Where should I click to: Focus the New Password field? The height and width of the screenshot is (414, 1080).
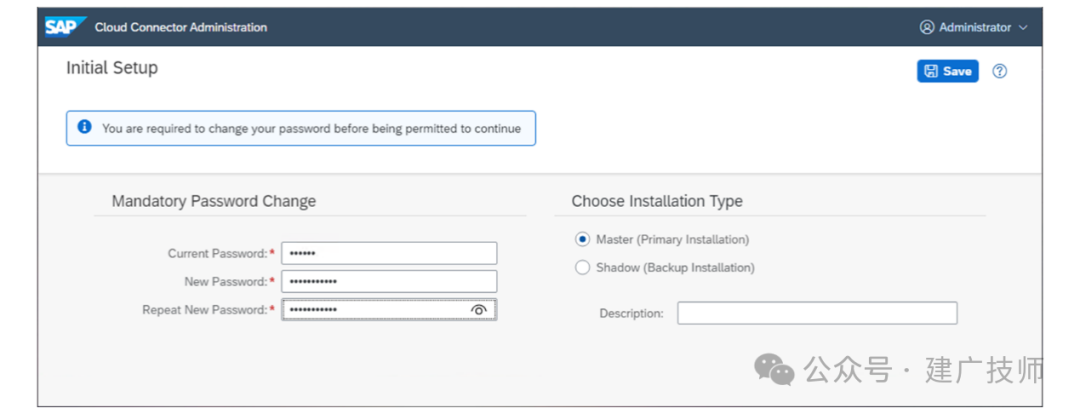point(389,281)
